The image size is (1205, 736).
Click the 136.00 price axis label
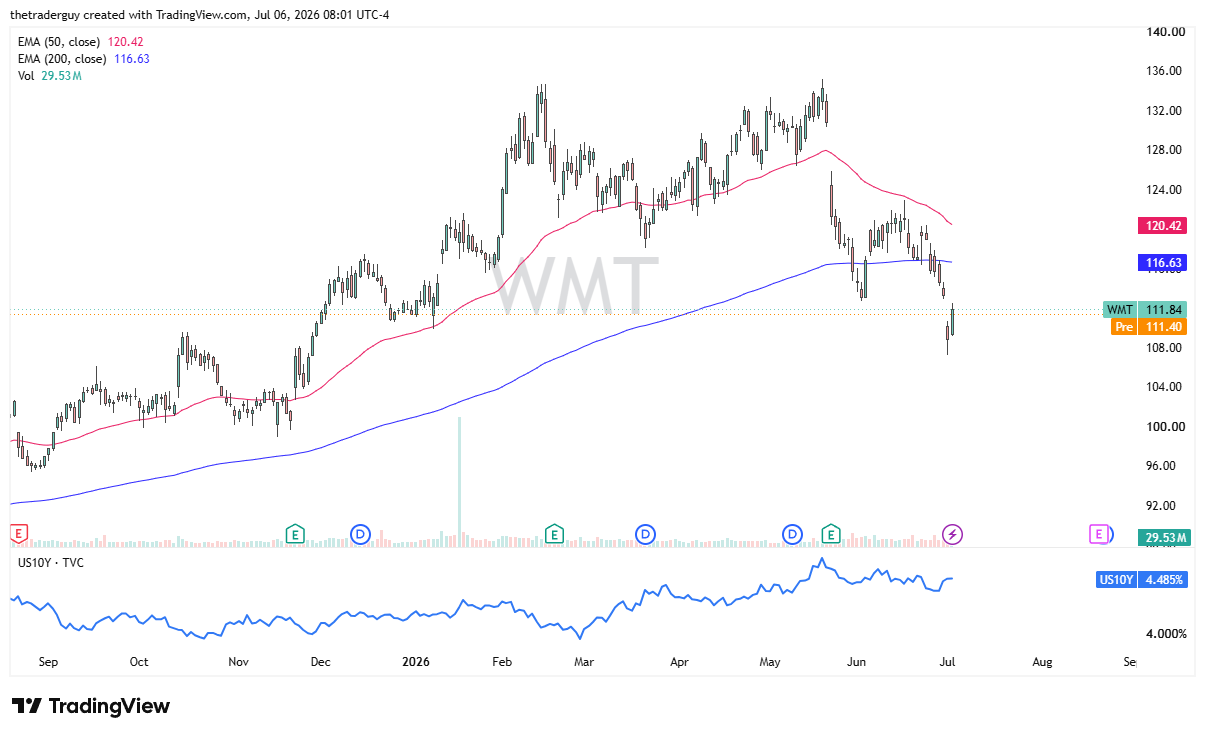pos(1165,71)
